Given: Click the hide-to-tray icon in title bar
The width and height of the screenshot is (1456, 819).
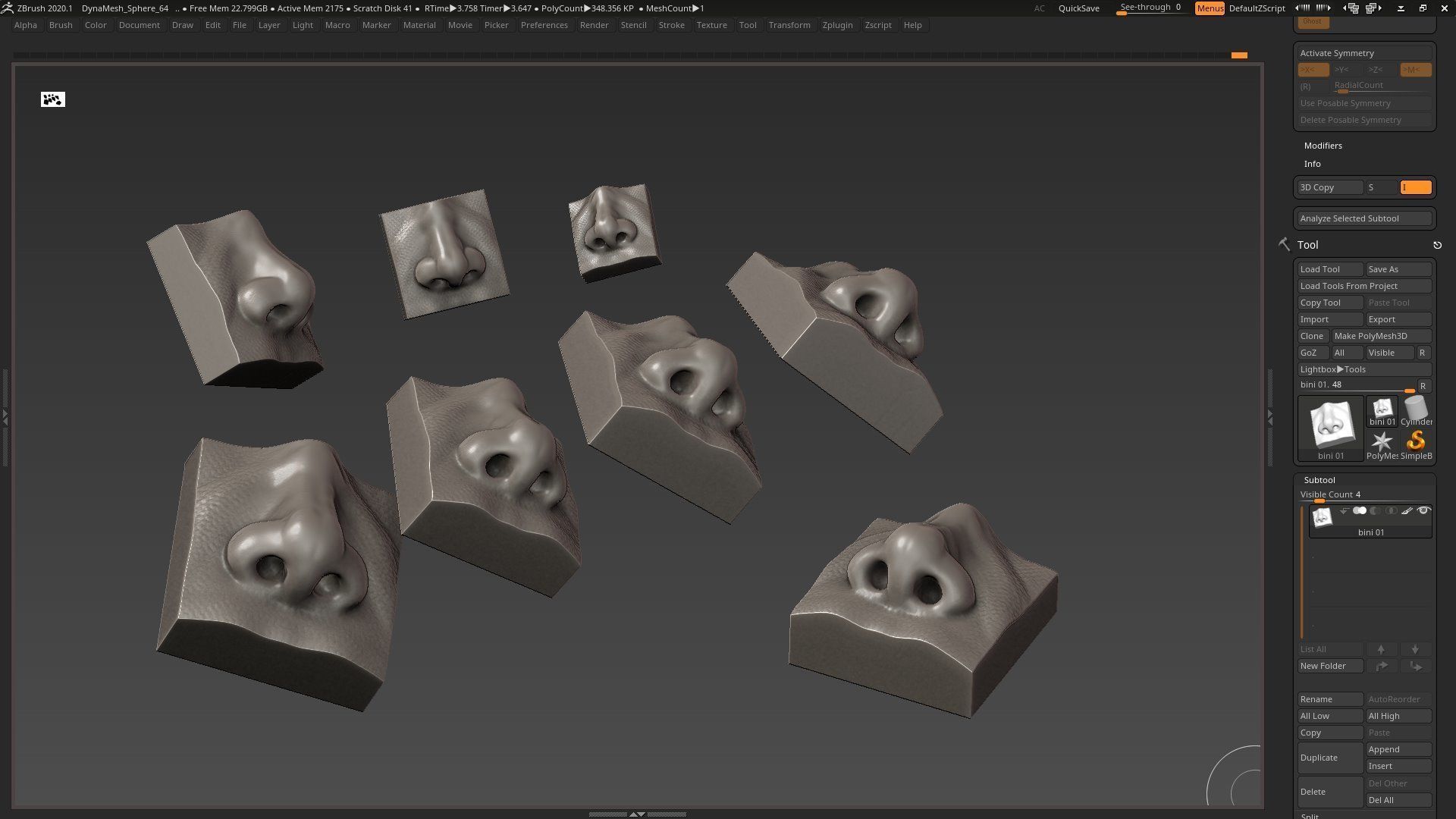Looking at the screenshot, I should [x=1401, y=8].
